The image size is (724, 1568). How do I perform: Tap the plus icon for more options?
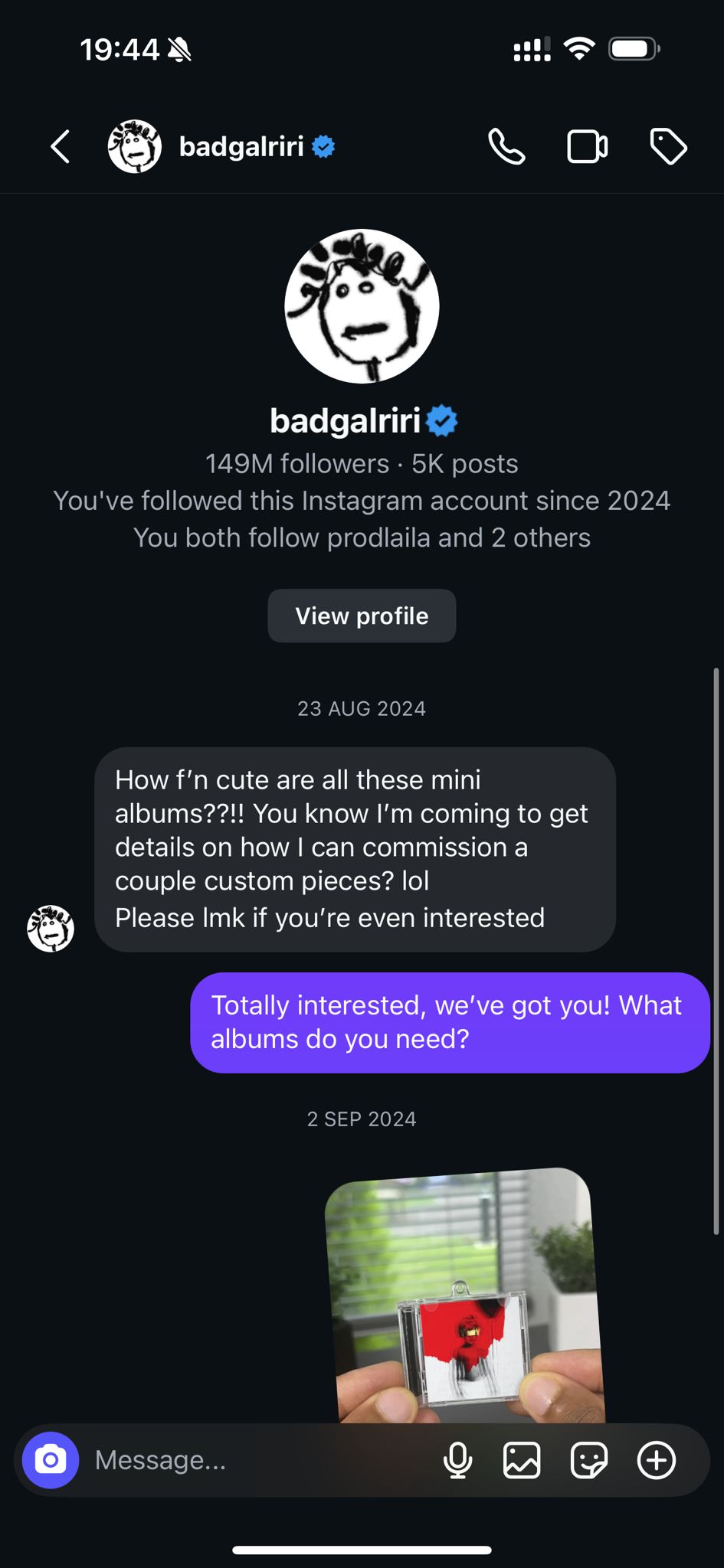coord(657,1460)
